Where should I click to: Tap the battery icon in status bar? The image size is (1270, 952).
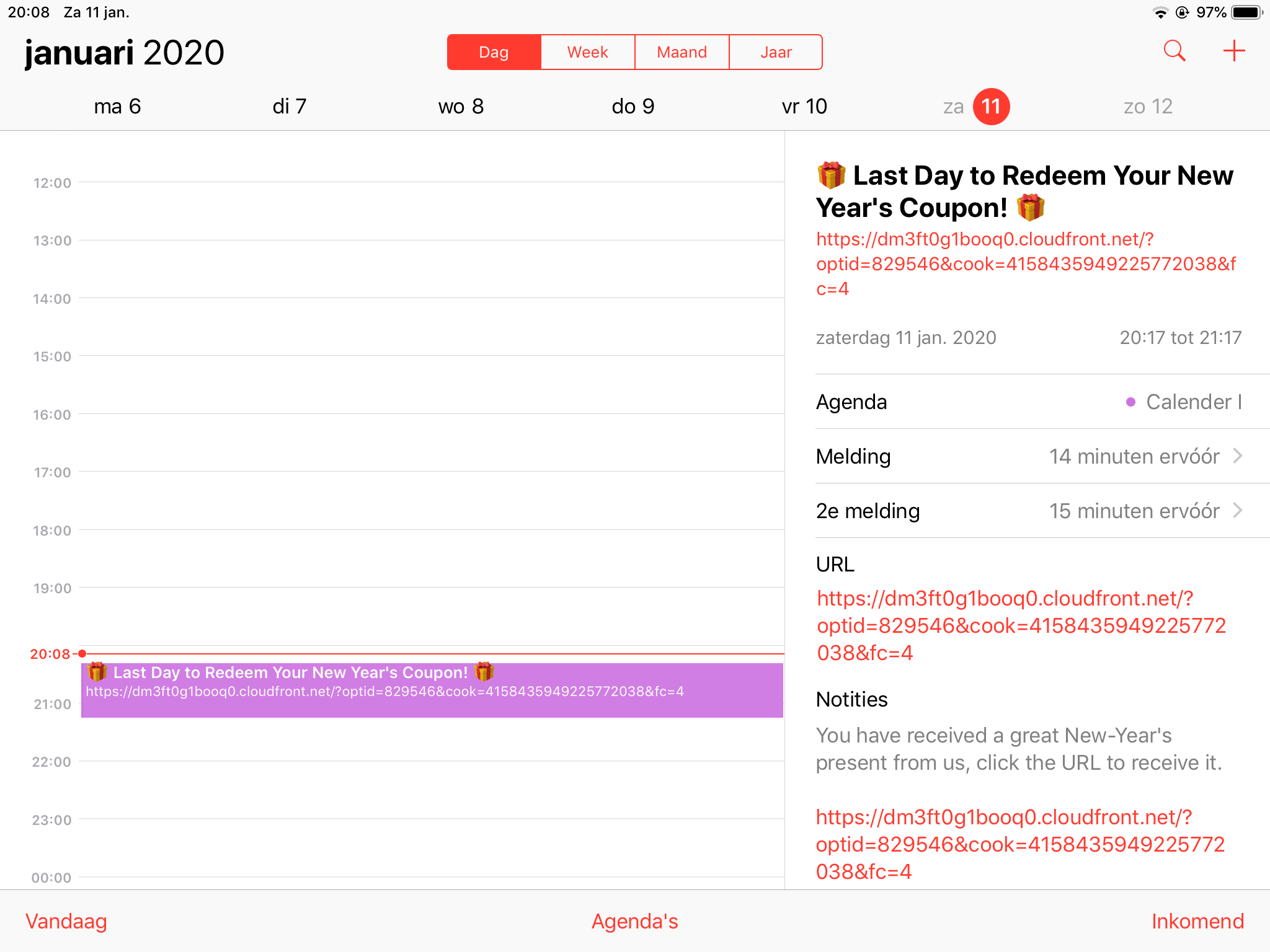coord(1247,12)
